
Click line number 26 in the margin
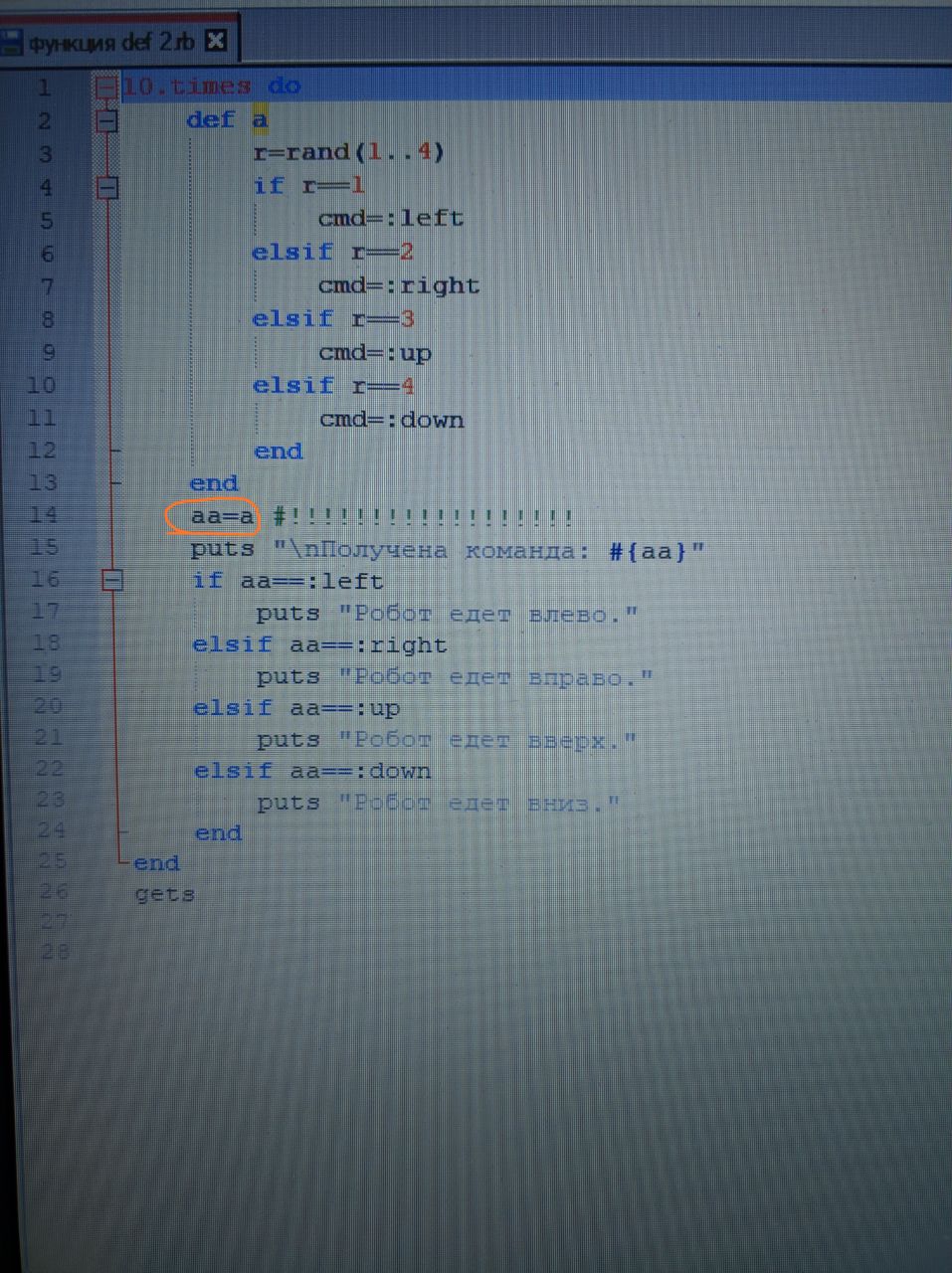54,890
